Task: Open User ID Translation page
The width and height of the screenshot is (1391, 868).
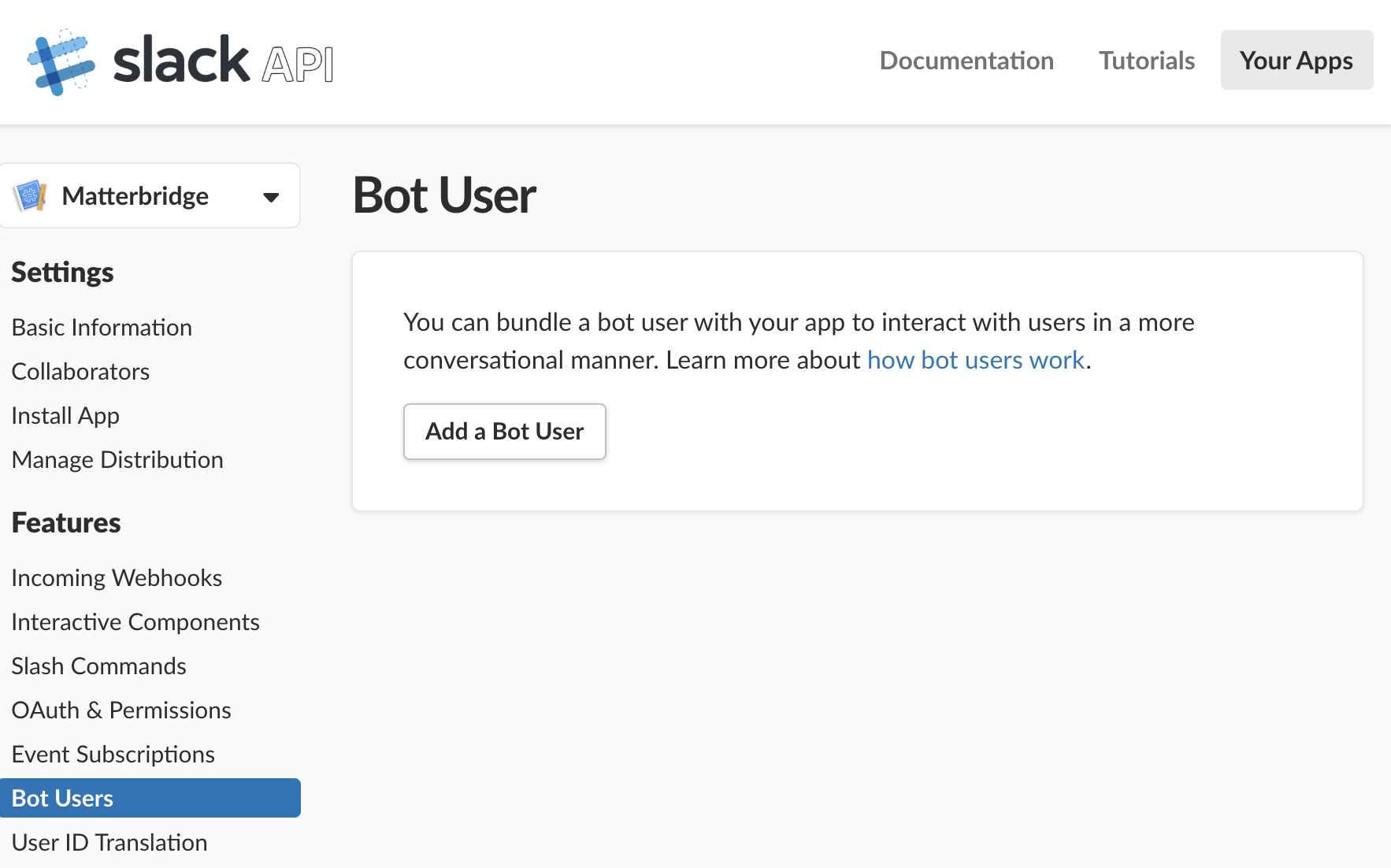Action: 109,843
